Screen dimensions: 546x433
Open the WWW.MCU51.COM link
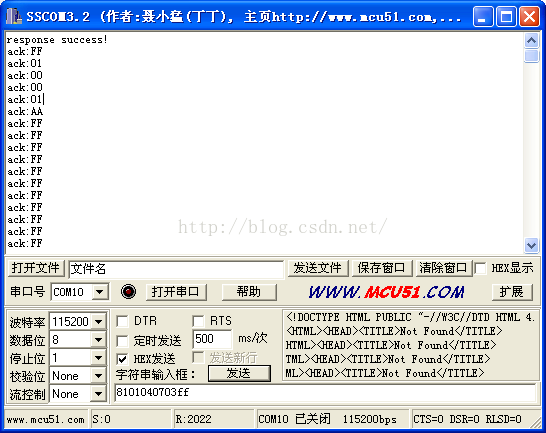pyautogui.click(x=387, y=292)
